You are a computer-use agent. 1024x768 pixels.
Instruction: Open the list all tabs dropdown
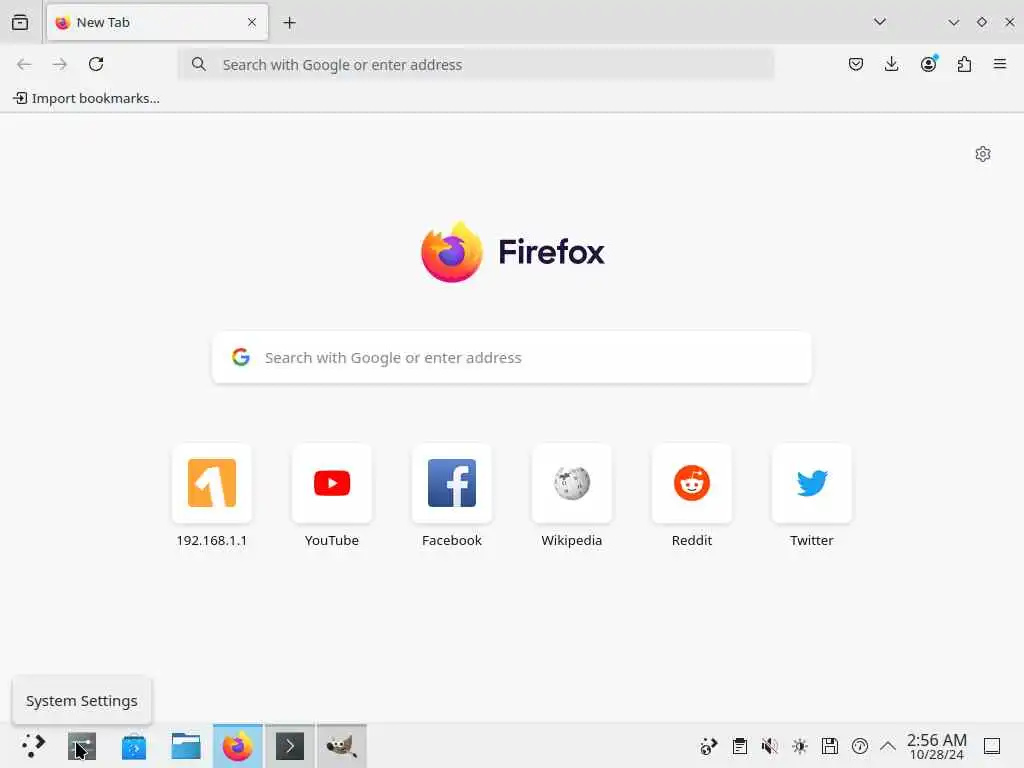[880, 22]
